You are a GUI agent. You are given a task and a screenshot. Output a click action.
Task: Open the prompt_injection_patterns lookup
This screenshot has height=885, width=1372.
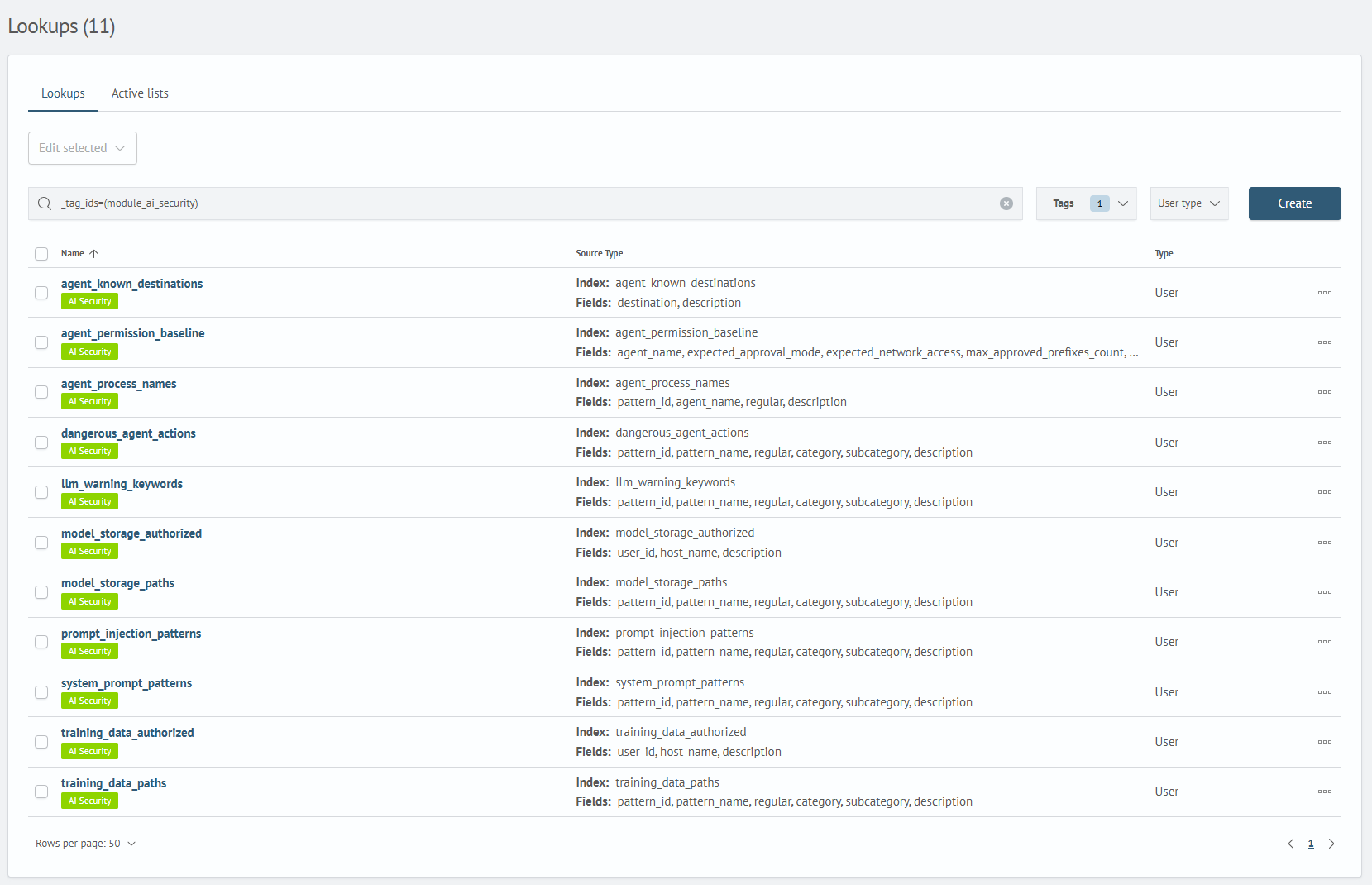(131, 634)
